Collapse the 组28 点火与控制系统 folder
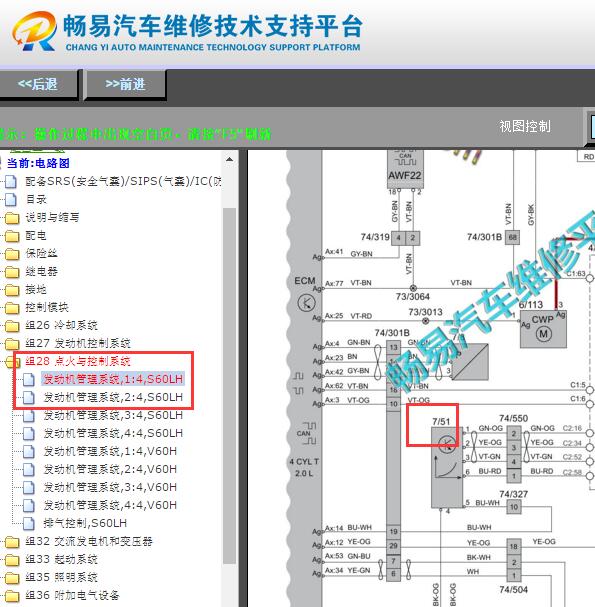595x607 pixels. coord(78,361)
